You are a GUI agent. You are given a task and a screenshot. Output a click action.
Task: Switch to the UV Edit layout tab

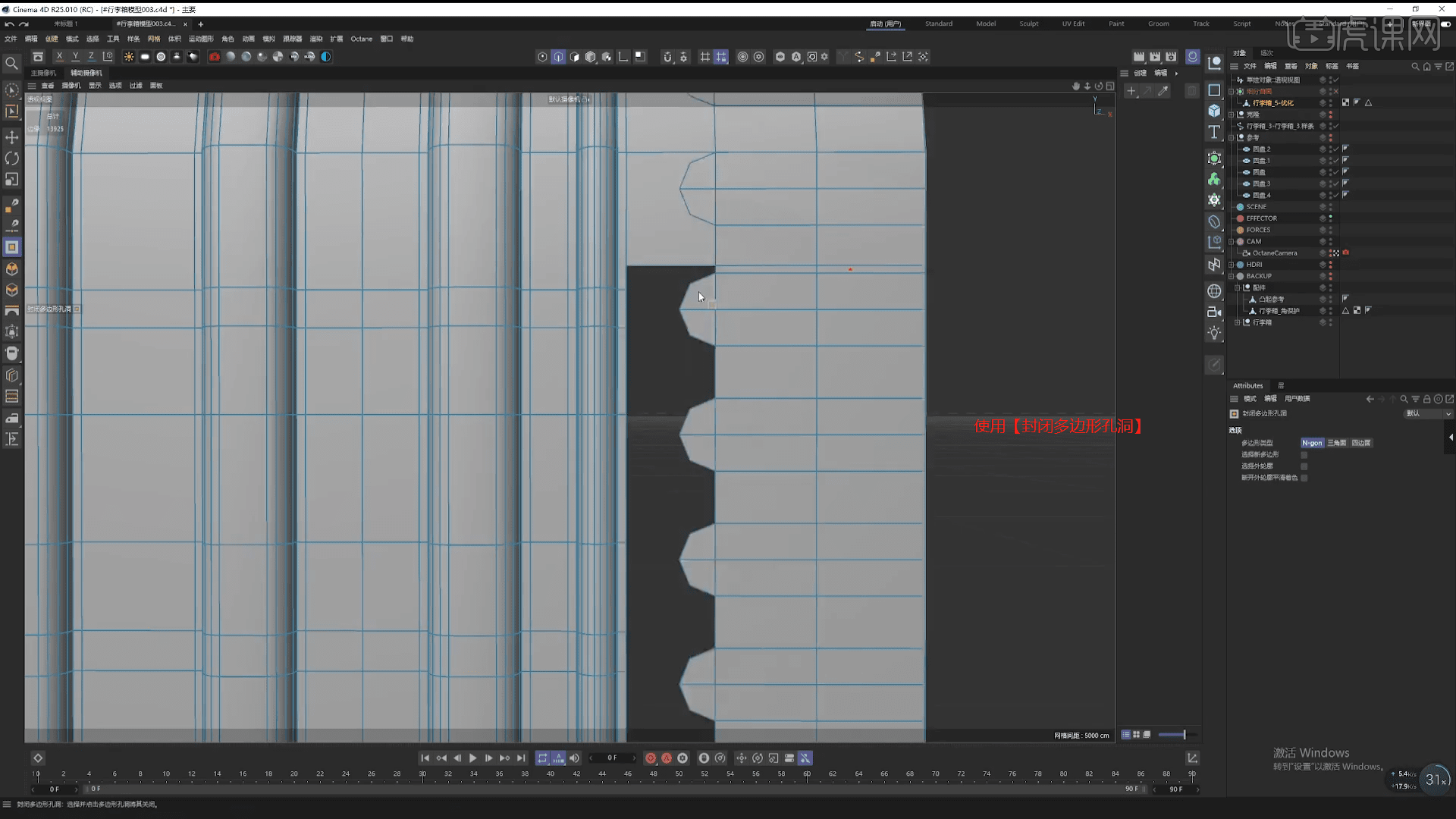click(1073, 24)
